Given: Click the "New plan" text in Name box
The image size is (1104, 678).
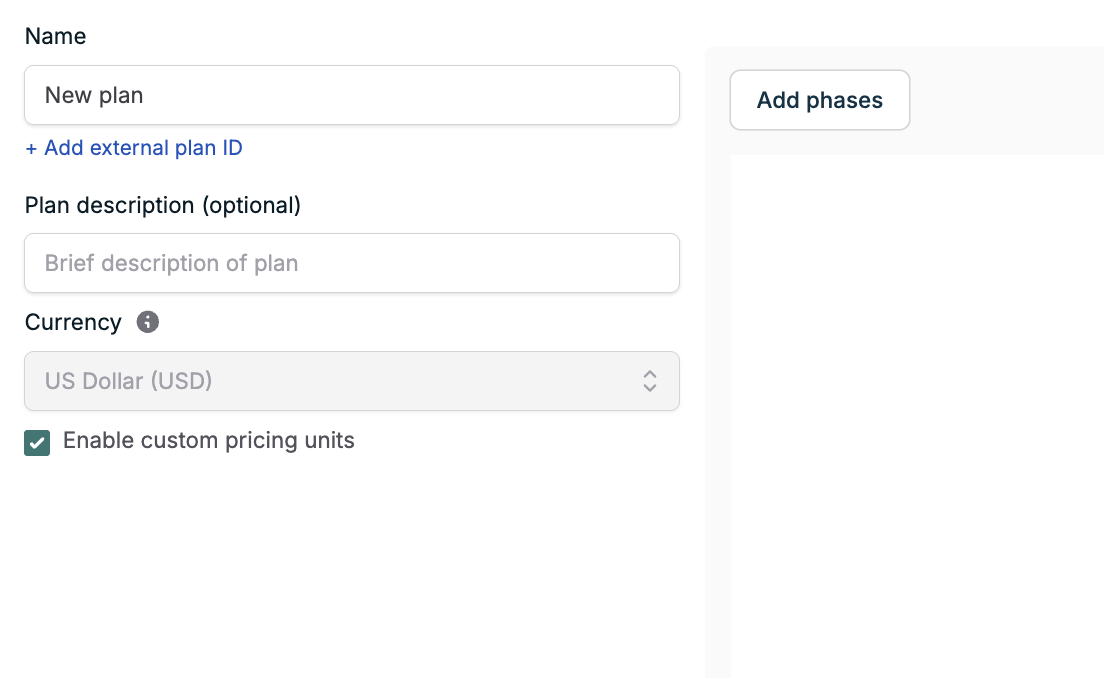Looking at the screenshot, I should click(x=94, y=96).
